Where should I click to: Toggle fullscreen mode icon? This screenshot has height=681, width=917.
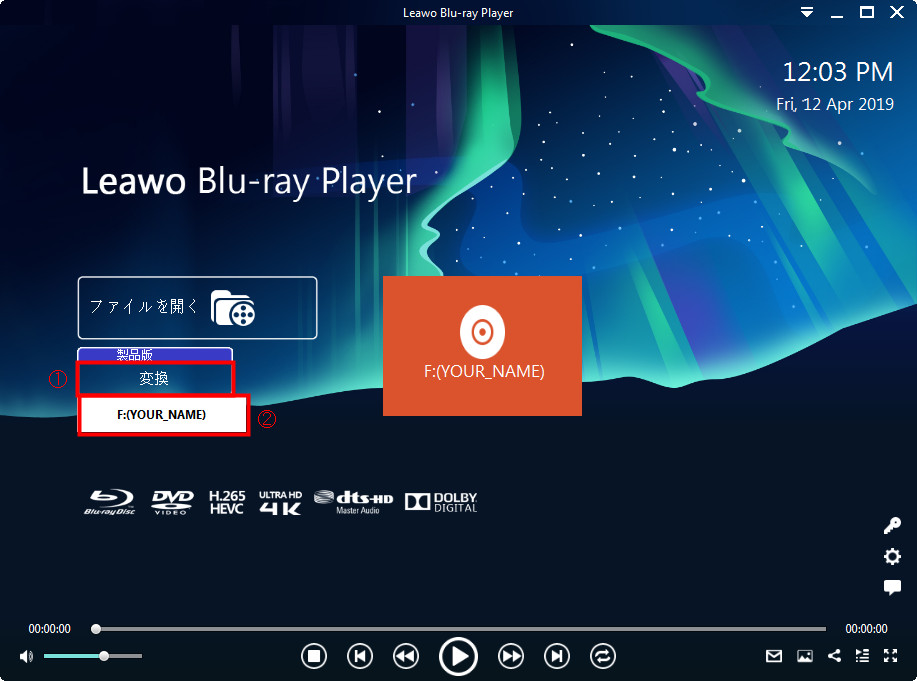point(891,656)
